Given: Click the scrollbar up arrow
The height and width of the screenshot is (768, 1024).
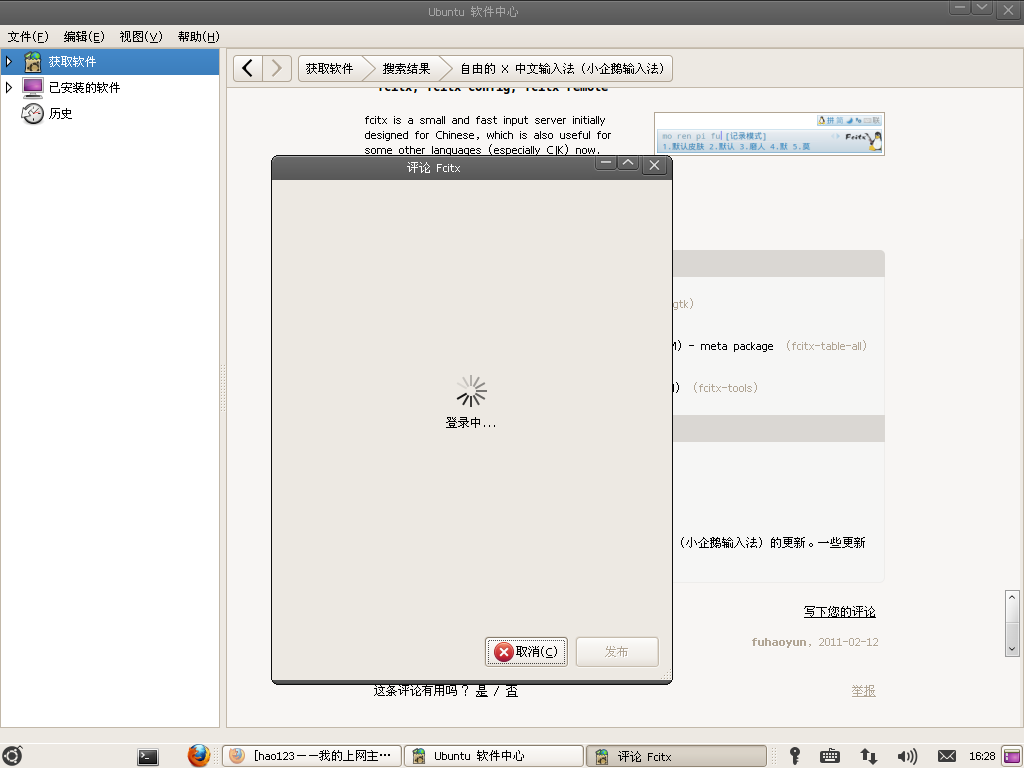Looking at the screenshot, I should 1012,598.
